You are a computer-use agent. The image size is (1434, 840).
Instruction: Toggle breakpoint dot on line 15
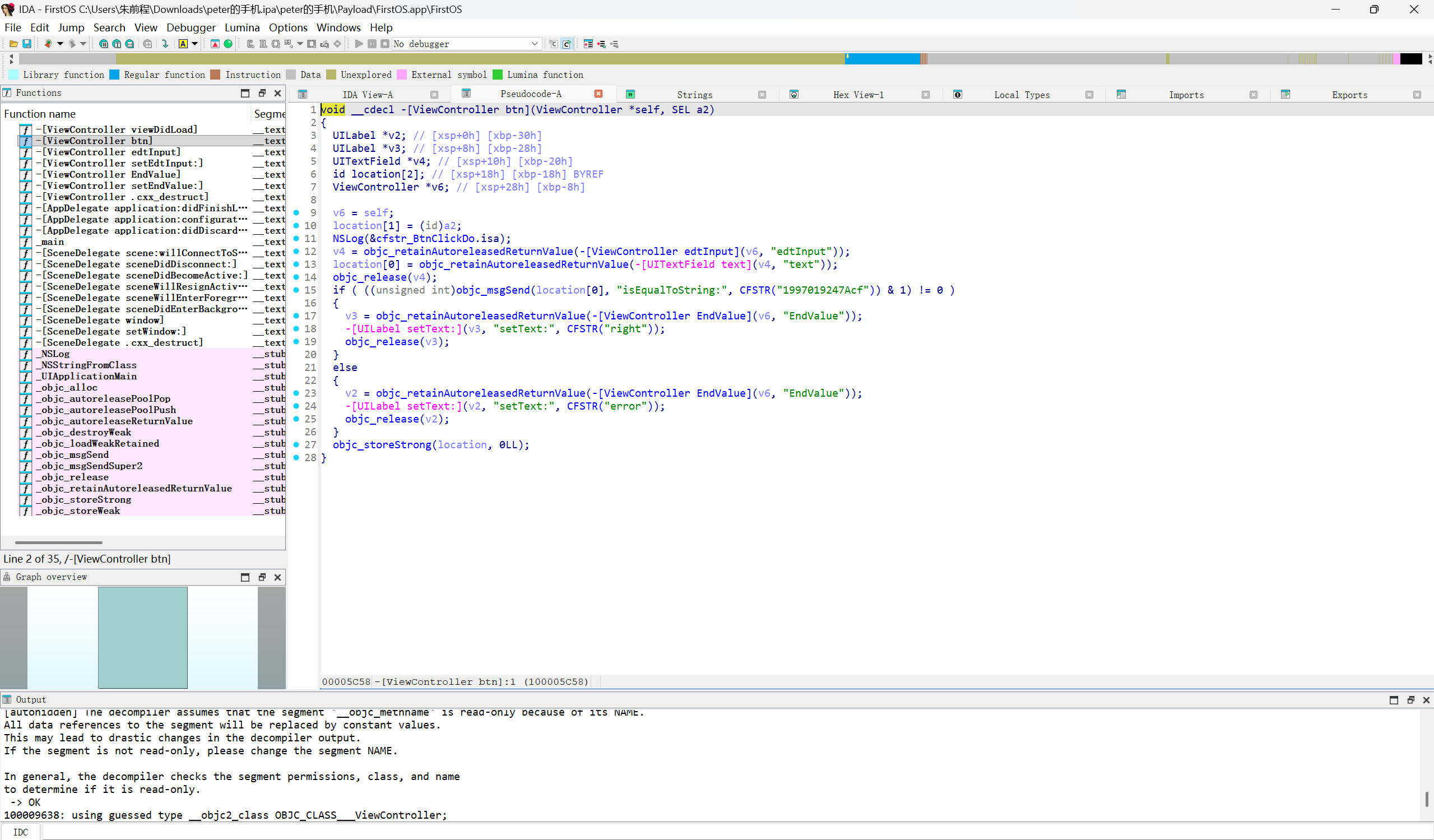pyautogui.click(x=296, y=290)
